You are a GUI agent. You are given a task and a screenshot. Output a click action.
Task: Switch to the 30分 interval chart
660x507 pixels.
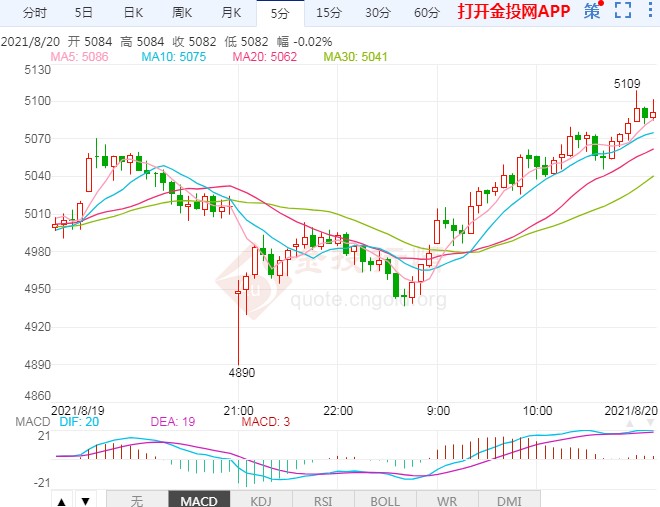click(x=377, y=13)
